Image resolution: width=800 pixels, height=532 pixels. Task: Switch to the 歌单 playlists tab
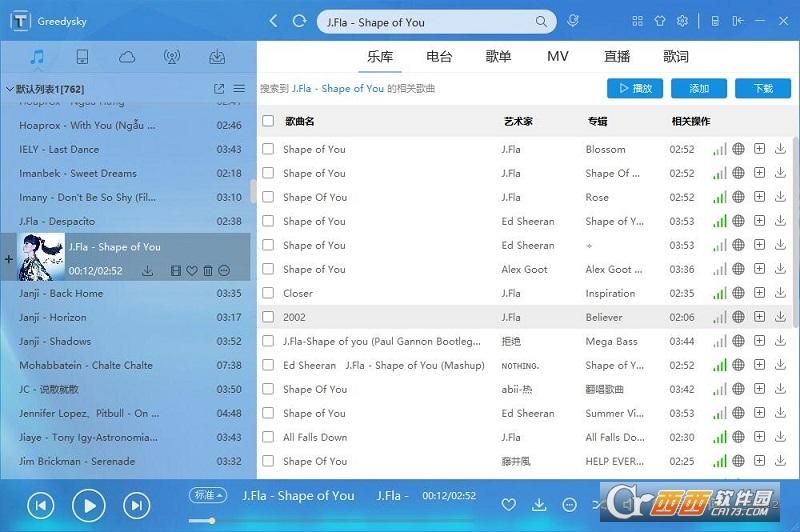(498, 57)
